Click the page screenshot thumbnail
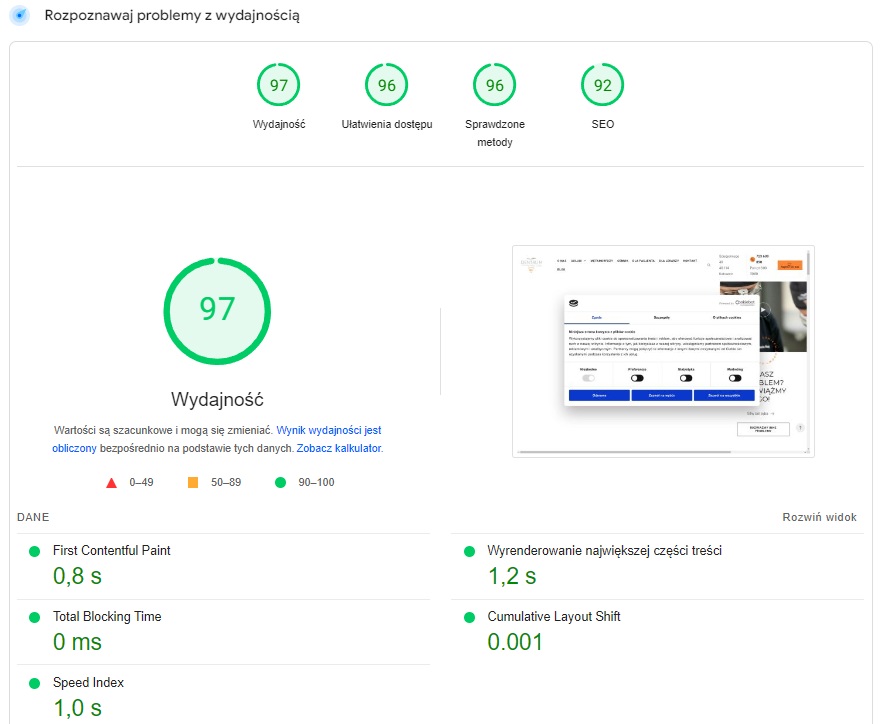The image size is (883, 724). click(663, 351)
